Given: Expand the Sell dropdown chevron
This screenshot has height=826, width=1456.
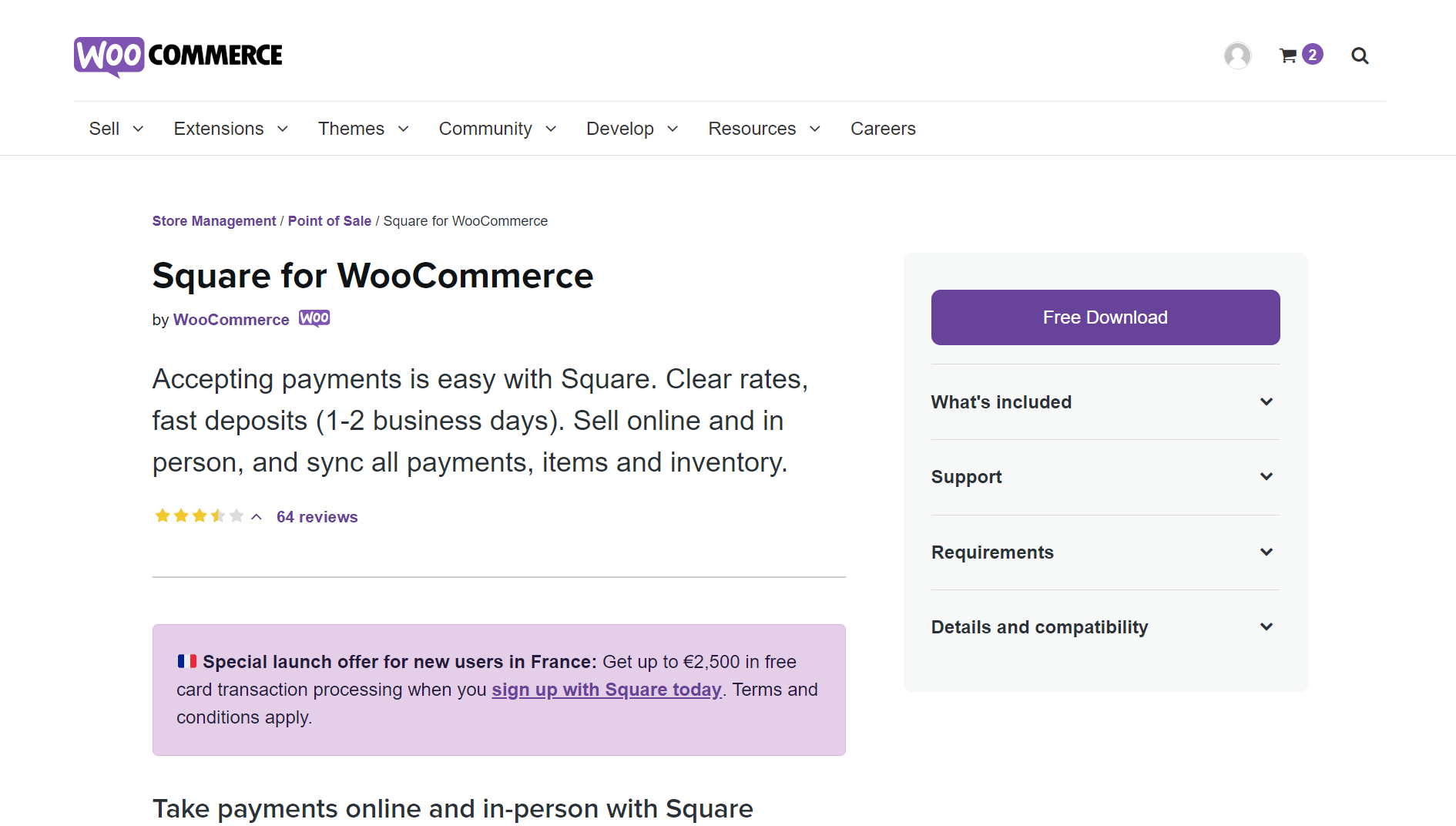Looking at the screenshot, I should pos(138,129).
